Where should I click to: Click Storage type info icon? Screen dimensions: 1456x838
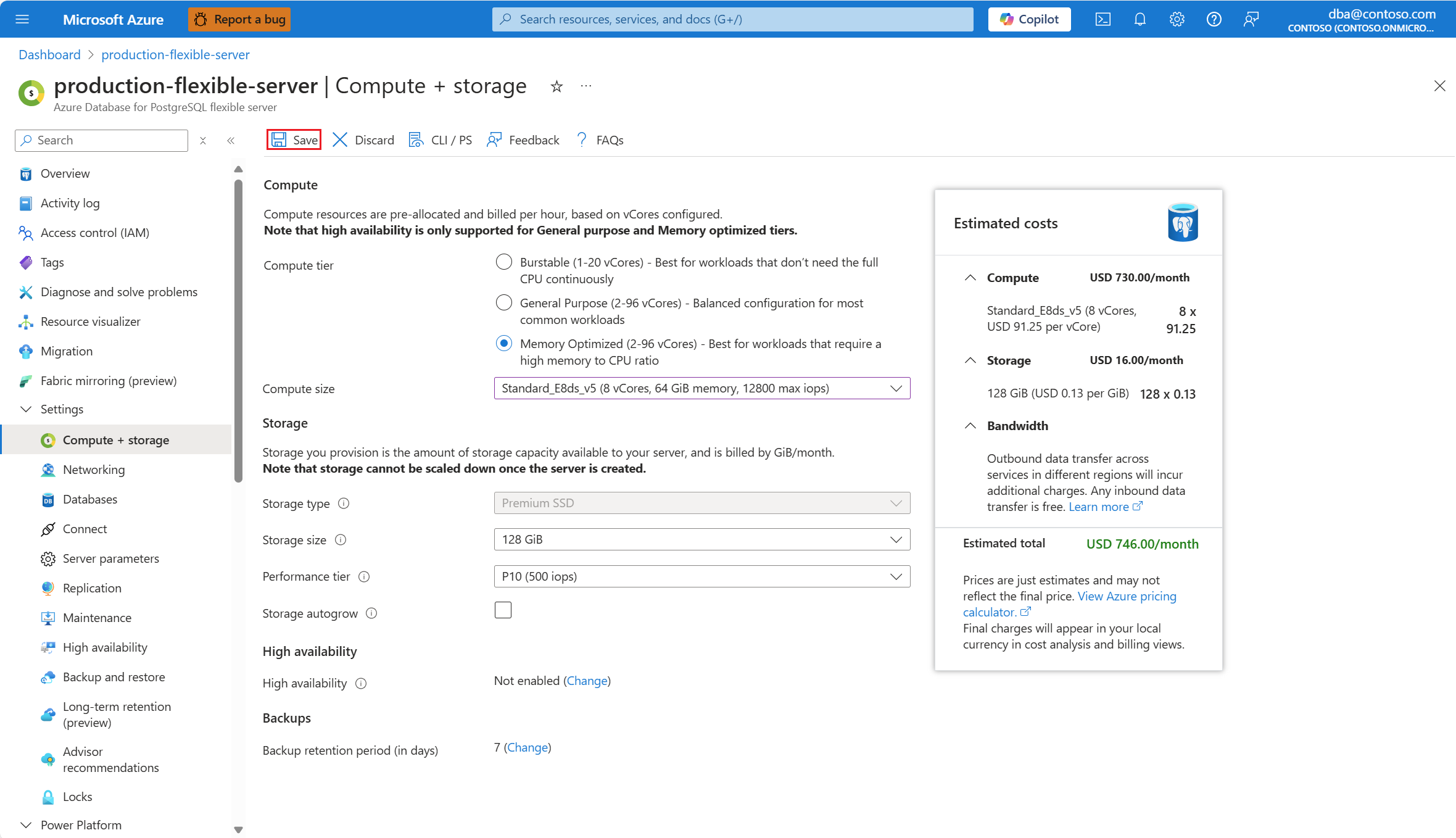(x=344, y=504)
